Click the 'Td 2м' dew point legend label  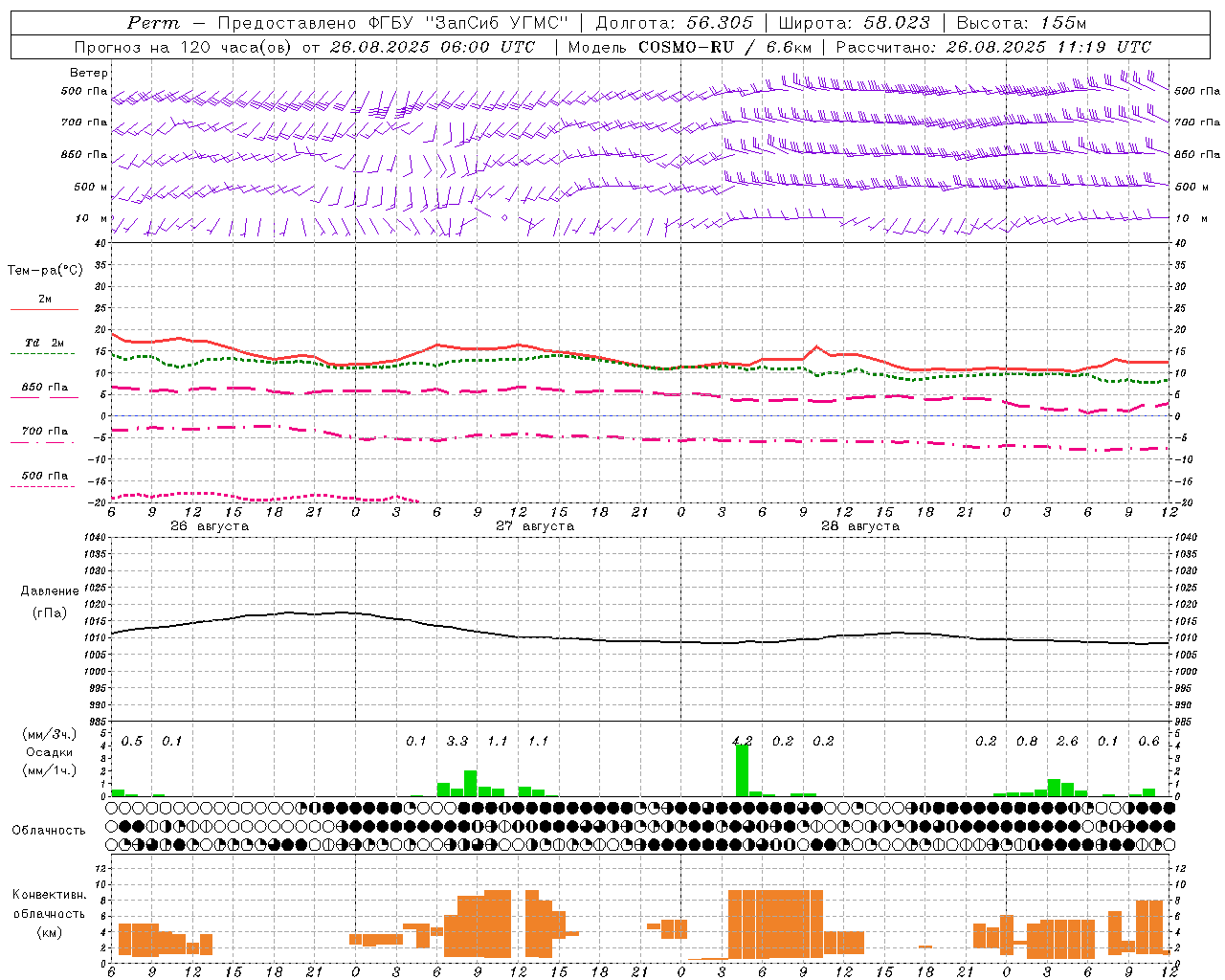[45, 343]
